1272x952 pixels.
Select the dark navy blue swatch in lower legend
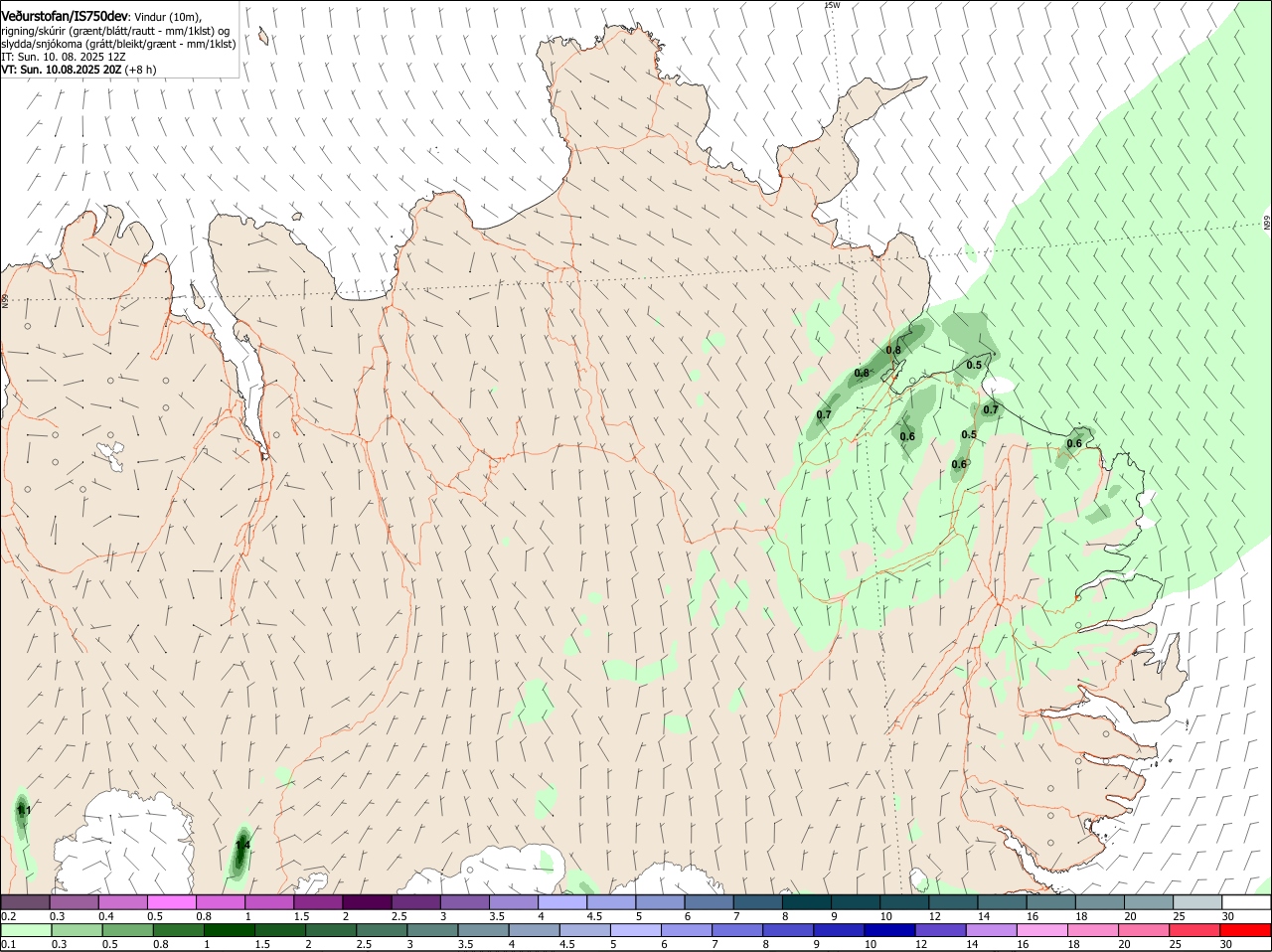[888, 930]
